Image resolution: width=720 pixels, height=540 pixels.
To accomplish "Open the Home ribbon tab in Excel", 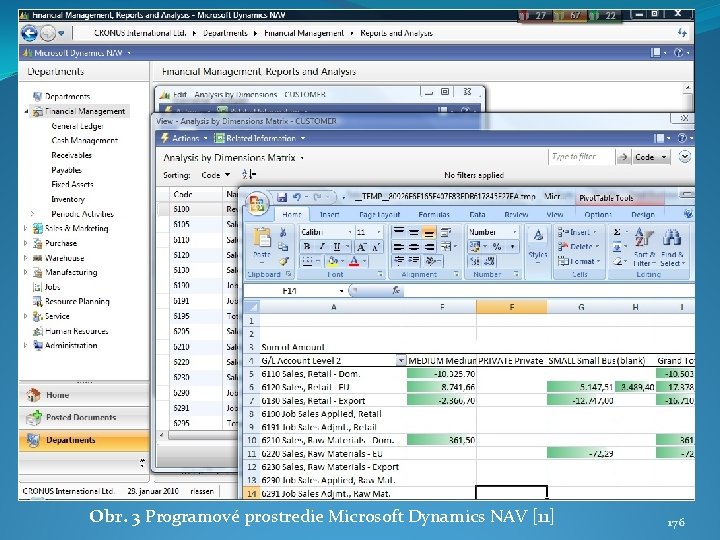I will click(x=292, y=214).
